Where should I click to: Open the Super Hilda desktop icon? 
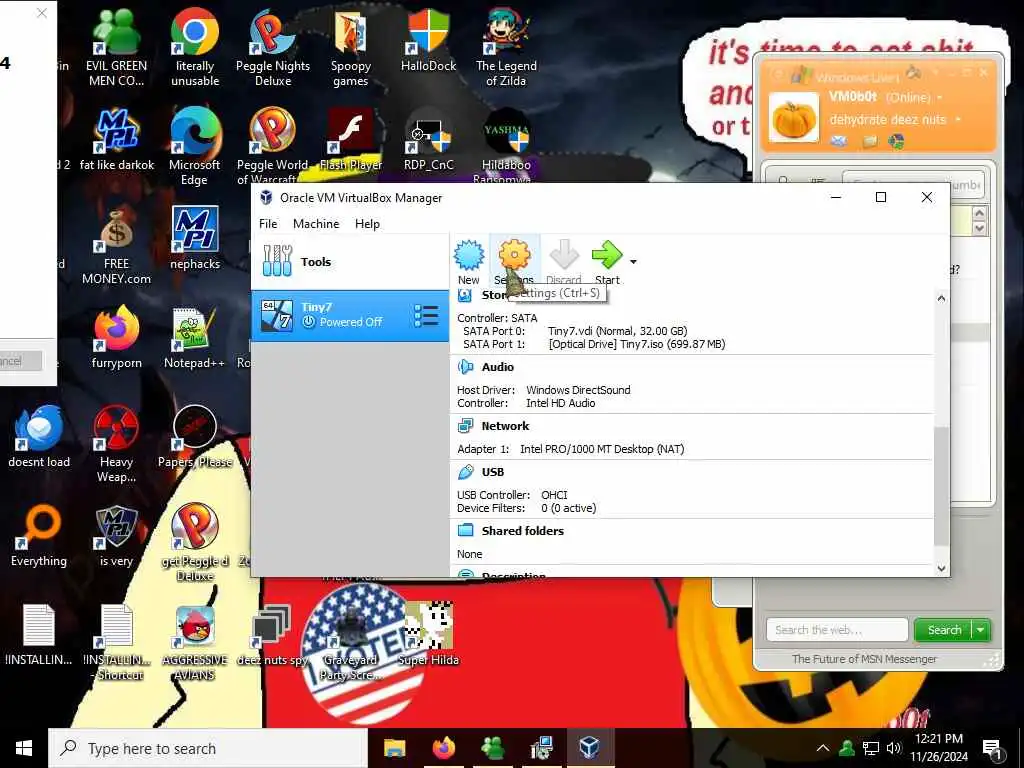(x=428, y=634)
